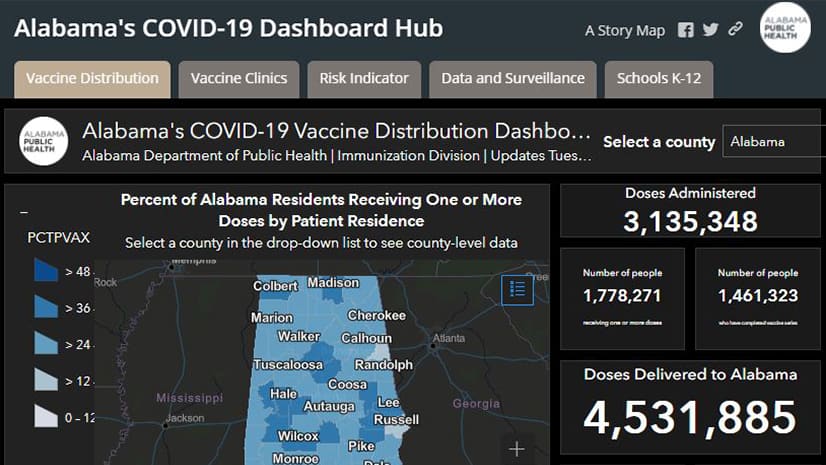Viewport: 826px width, 465px height.
Task: Click the > 48 legend color swatch
Action: click(46, 270)
